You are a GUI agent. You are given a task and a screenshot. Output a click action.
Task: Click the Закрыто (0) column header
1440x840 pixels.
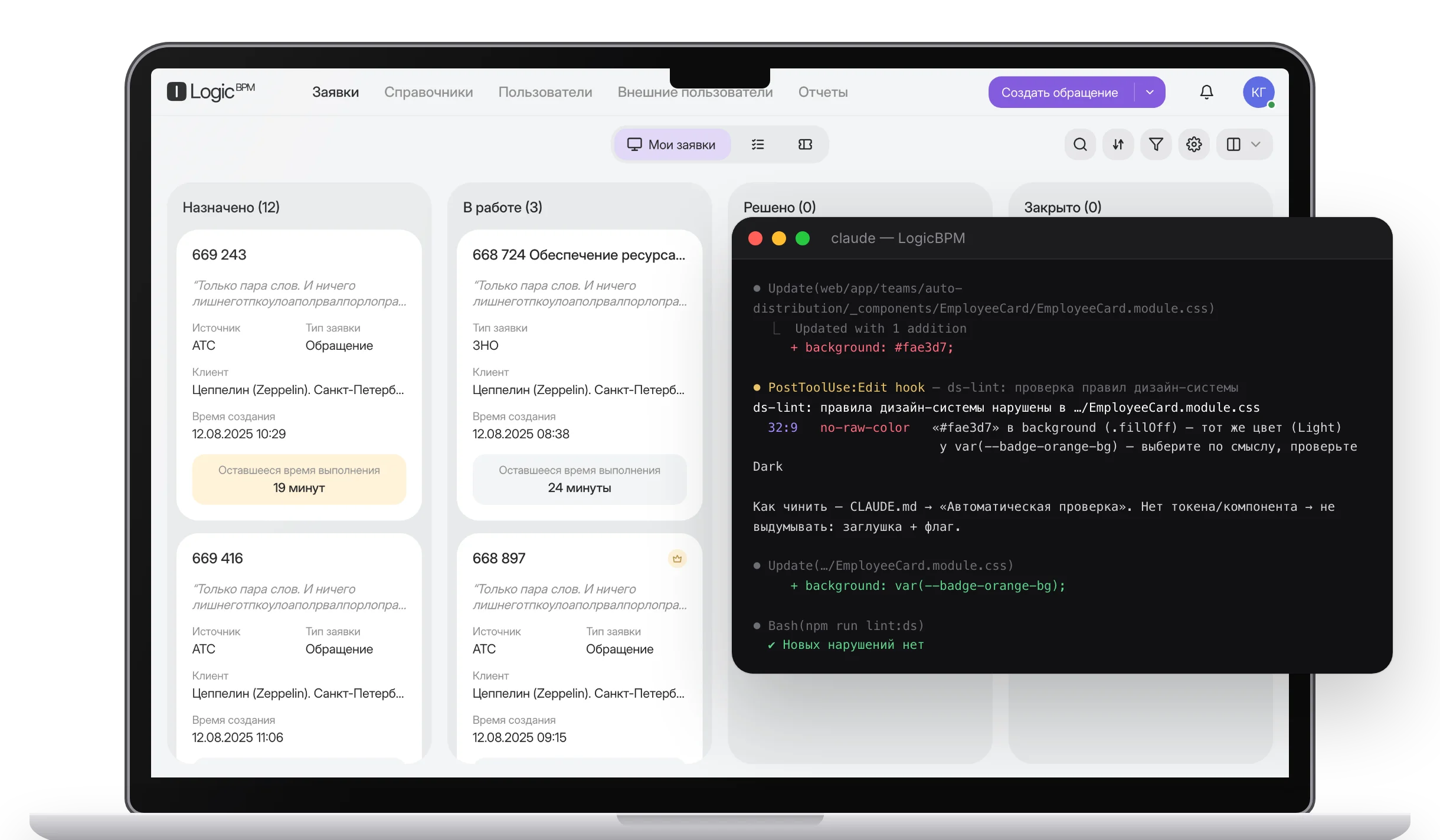pos(1062,208)
